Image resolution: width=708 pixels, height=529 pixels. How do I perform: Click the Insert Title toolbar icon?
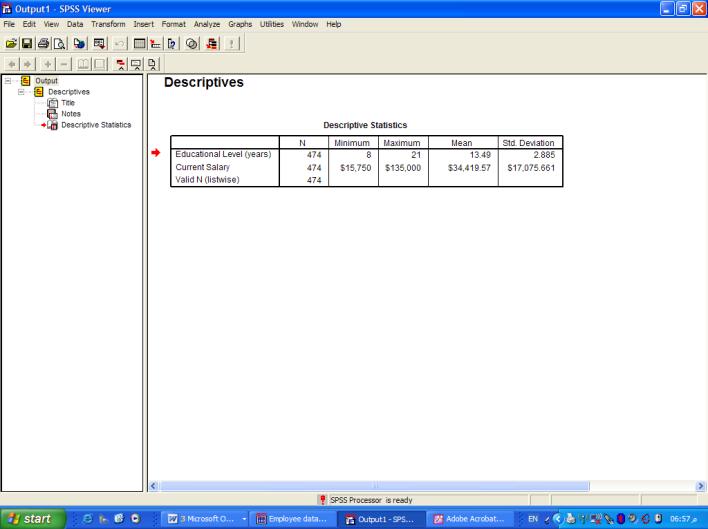tap(136, 64)
